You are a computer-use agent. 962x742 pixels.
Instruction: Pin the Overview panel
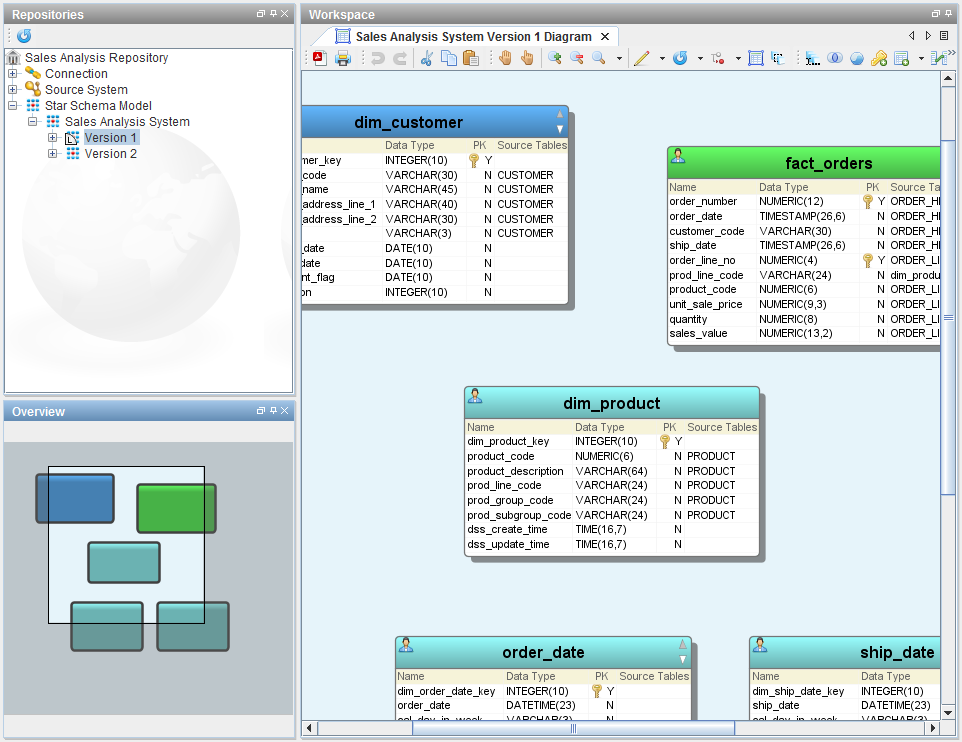coord(272,411)
